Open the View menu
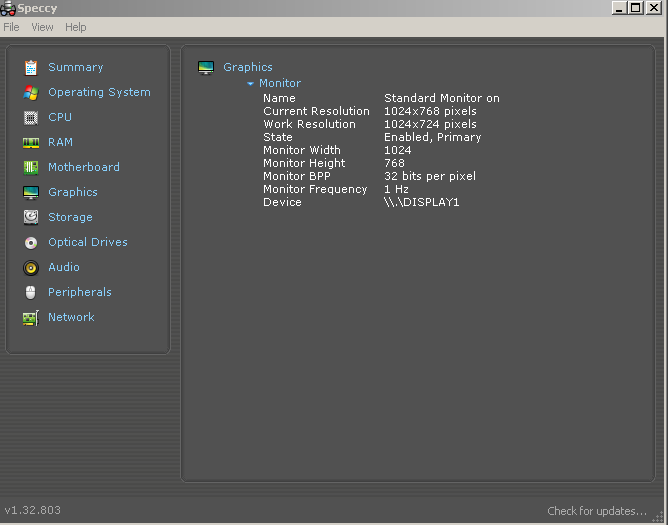 tap(42, 27)
